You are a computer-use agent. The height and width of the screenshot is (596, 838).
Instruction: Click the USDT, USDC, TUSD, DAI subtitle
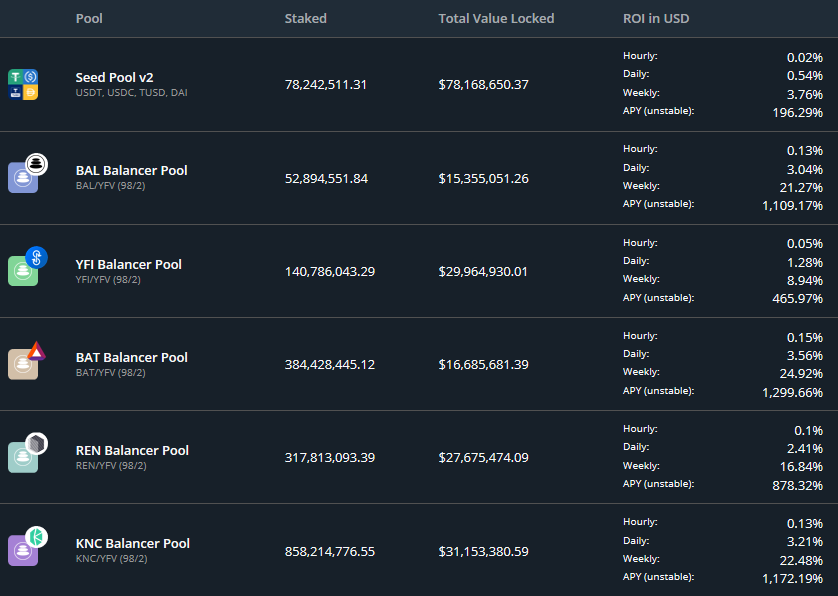point(131,93)
